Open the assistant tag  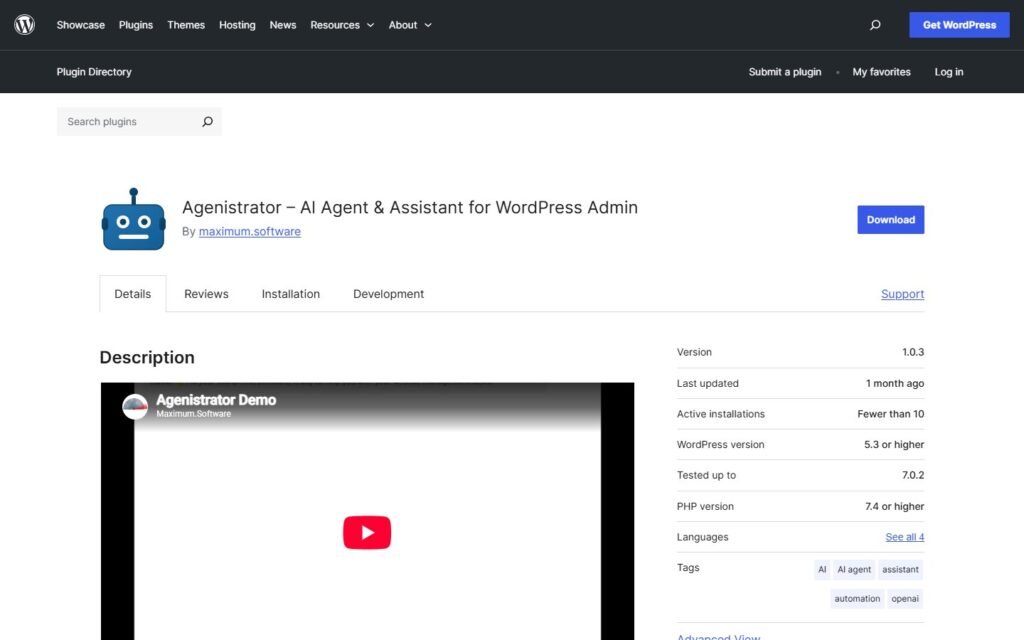pyautogui.click(x=901, y=569)
